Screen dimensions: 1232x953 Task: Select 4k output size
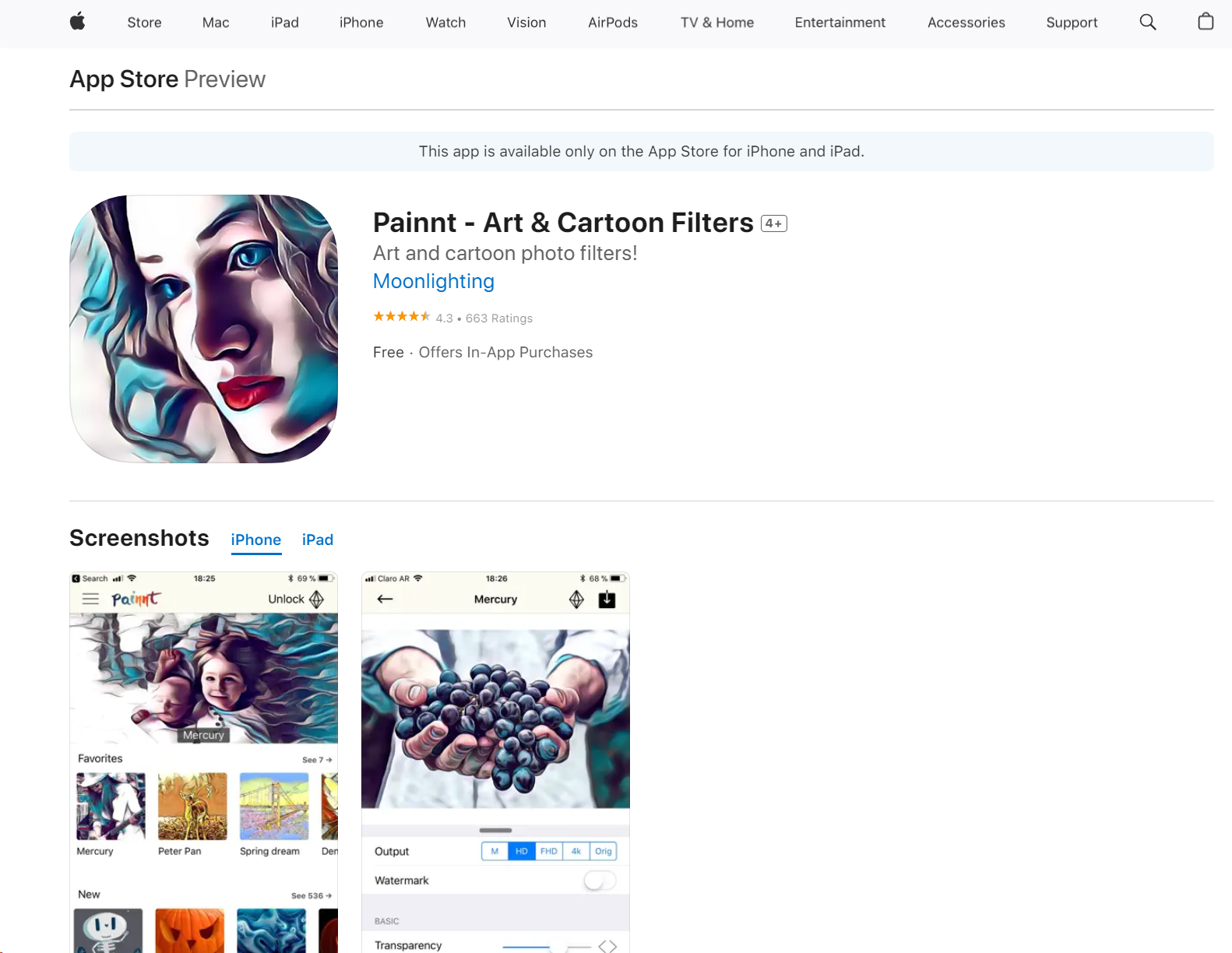pos(576,851)
